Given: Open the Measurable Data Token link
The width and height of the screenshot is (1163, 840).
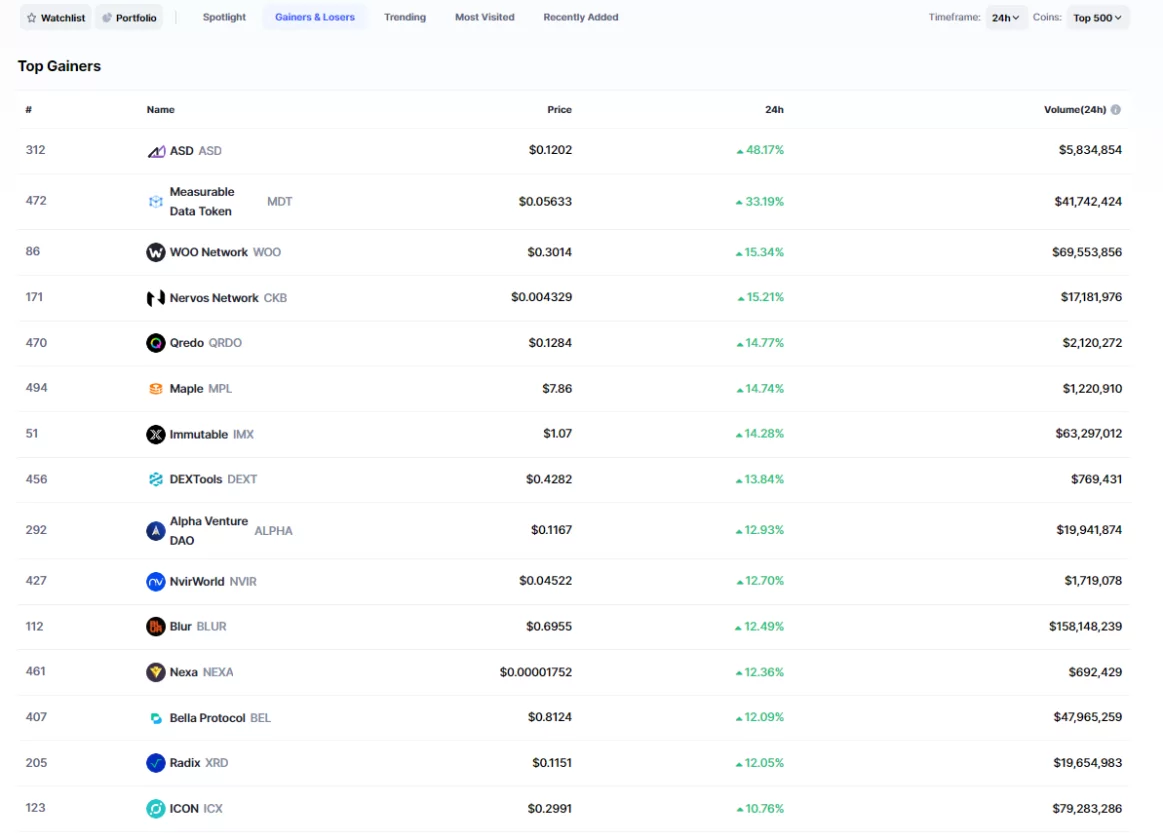Looking at the screenshot, I should pyautogui.click(x=202, y=201).
